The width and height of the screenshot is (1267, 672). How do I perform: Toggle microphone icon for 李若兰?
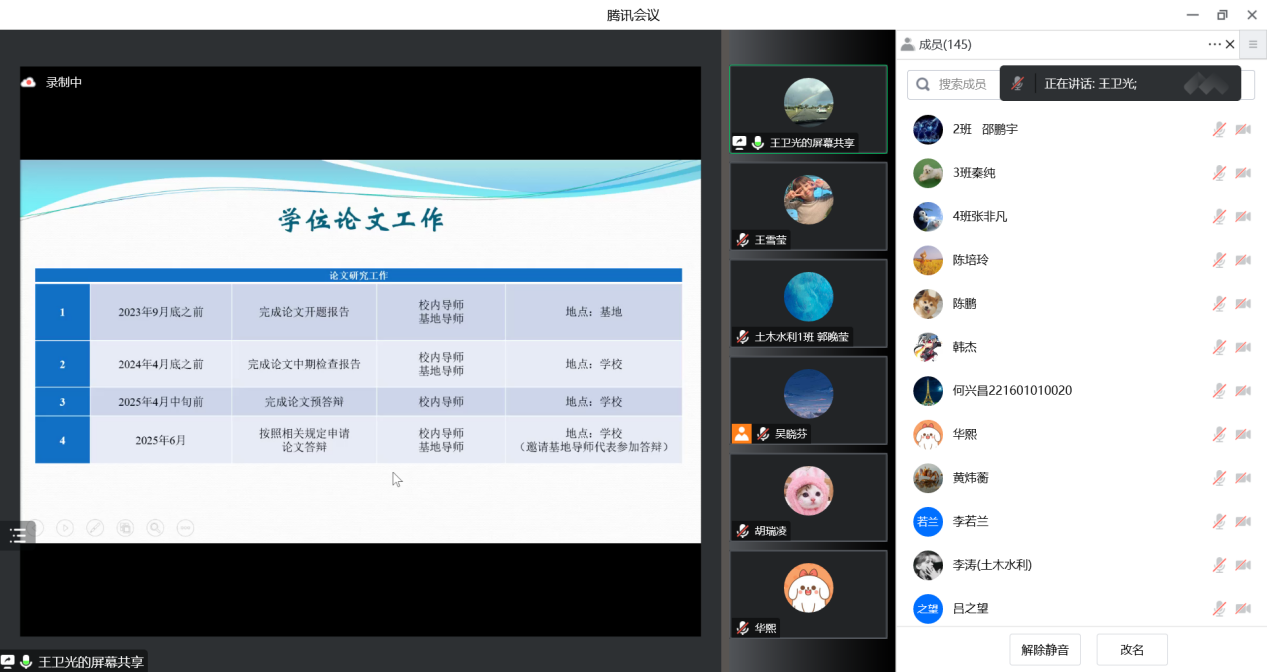(1219, 521)
